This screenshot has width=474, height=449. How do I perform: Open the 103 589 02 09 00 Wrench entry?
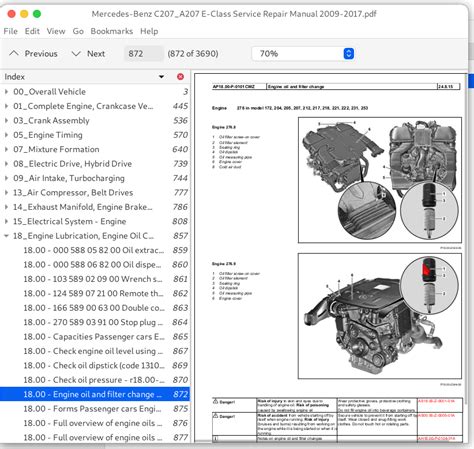click(x=95, y=279)
